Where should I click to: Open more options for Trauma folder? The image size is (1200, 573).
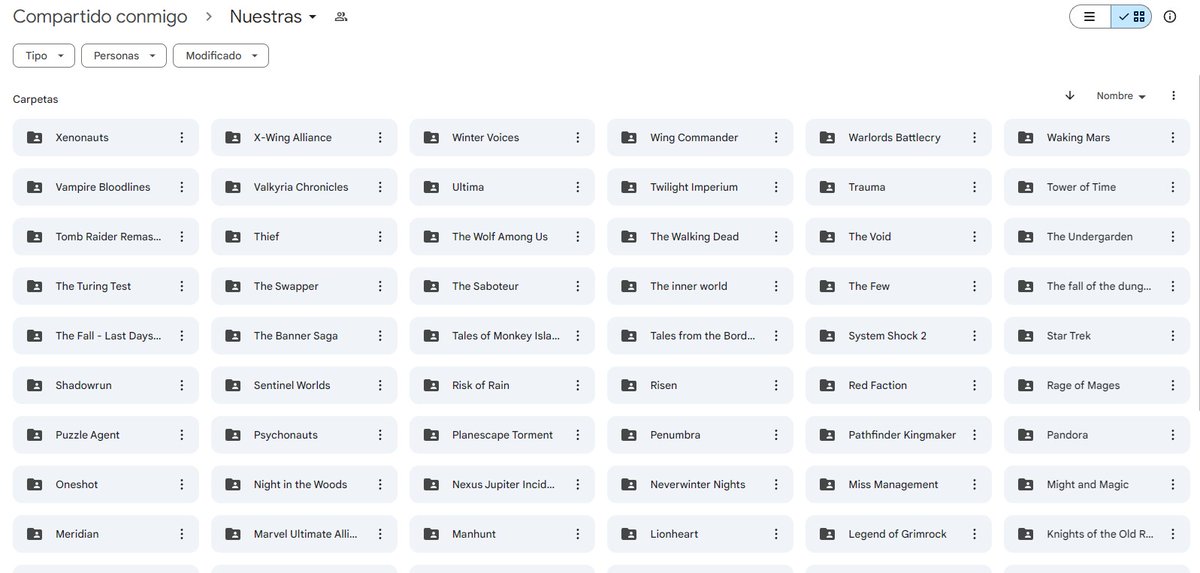point(975,187)
